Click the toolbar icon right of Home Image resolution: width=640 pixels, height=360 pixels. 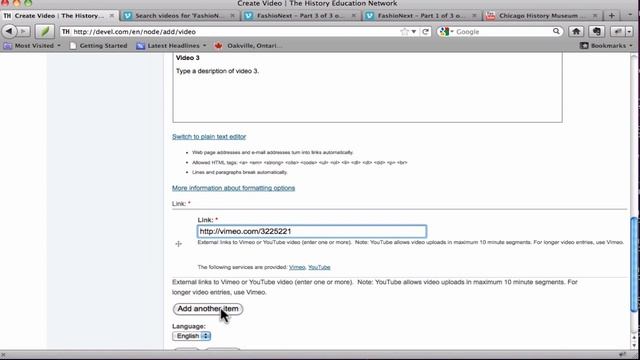(596, 31)
